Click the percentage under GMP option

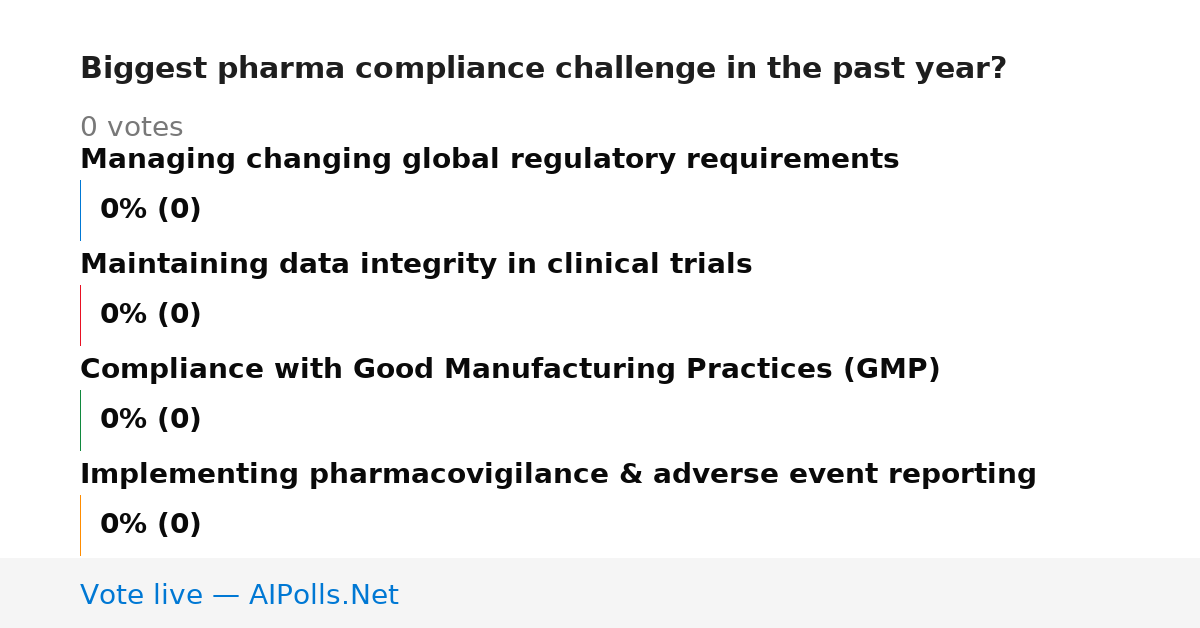(151, 420)
